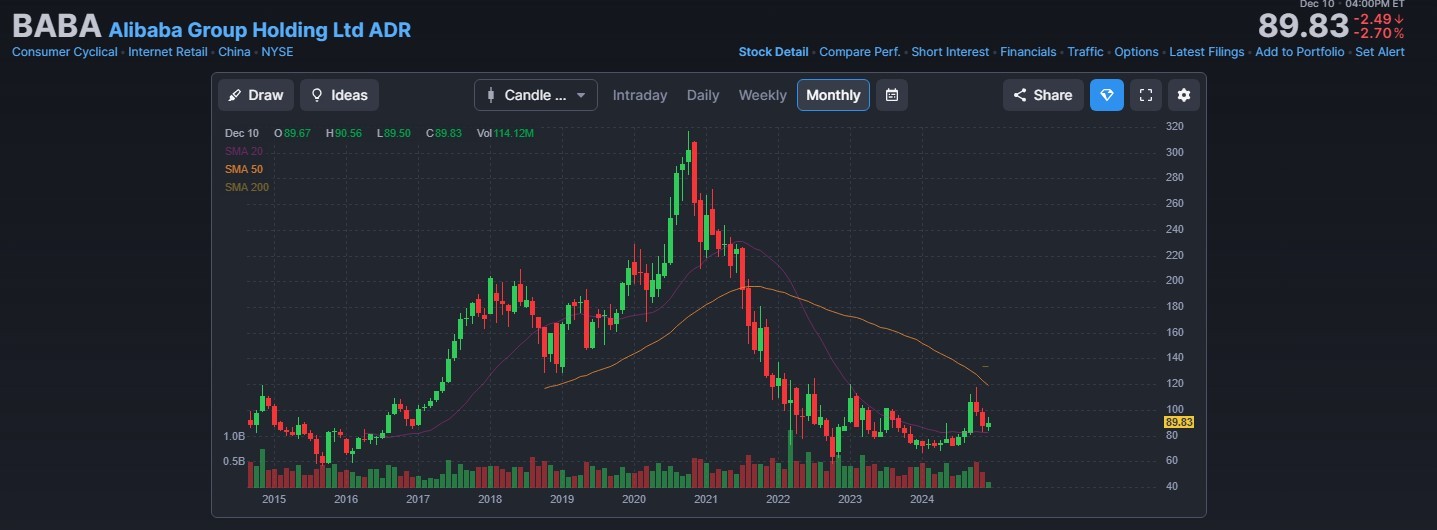This screenshot has height=530, width=1437.
Task: Click the Dec 10 date readout in chart
Action: coord(242,133)
